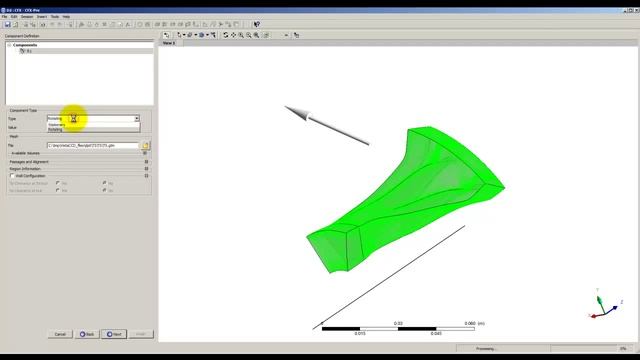The height and width of the screenshot is (360, 640).
Task: Click the What's This help cursor icon
Action: coord(256,24)
